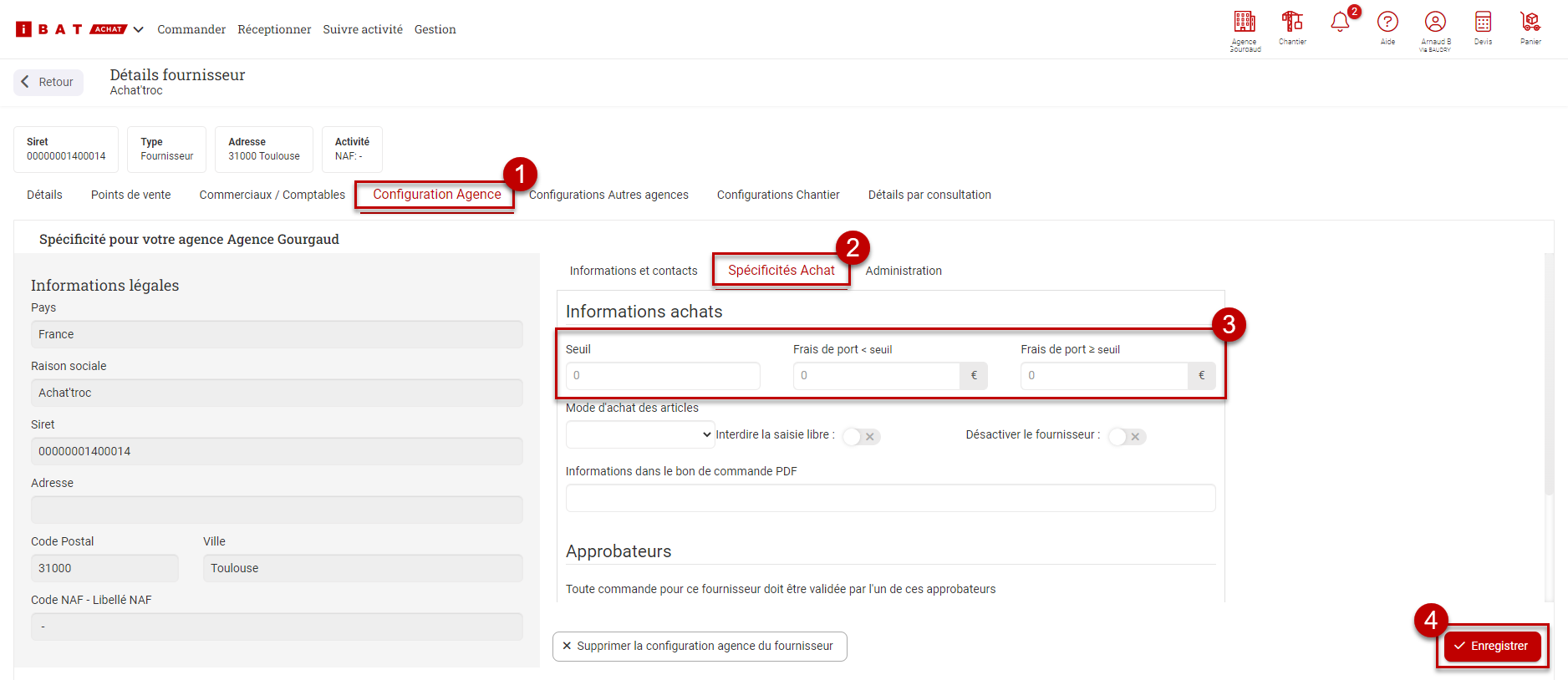Switch to the Détails tab
Screen dimensions: 1568x680
(44, 195)
